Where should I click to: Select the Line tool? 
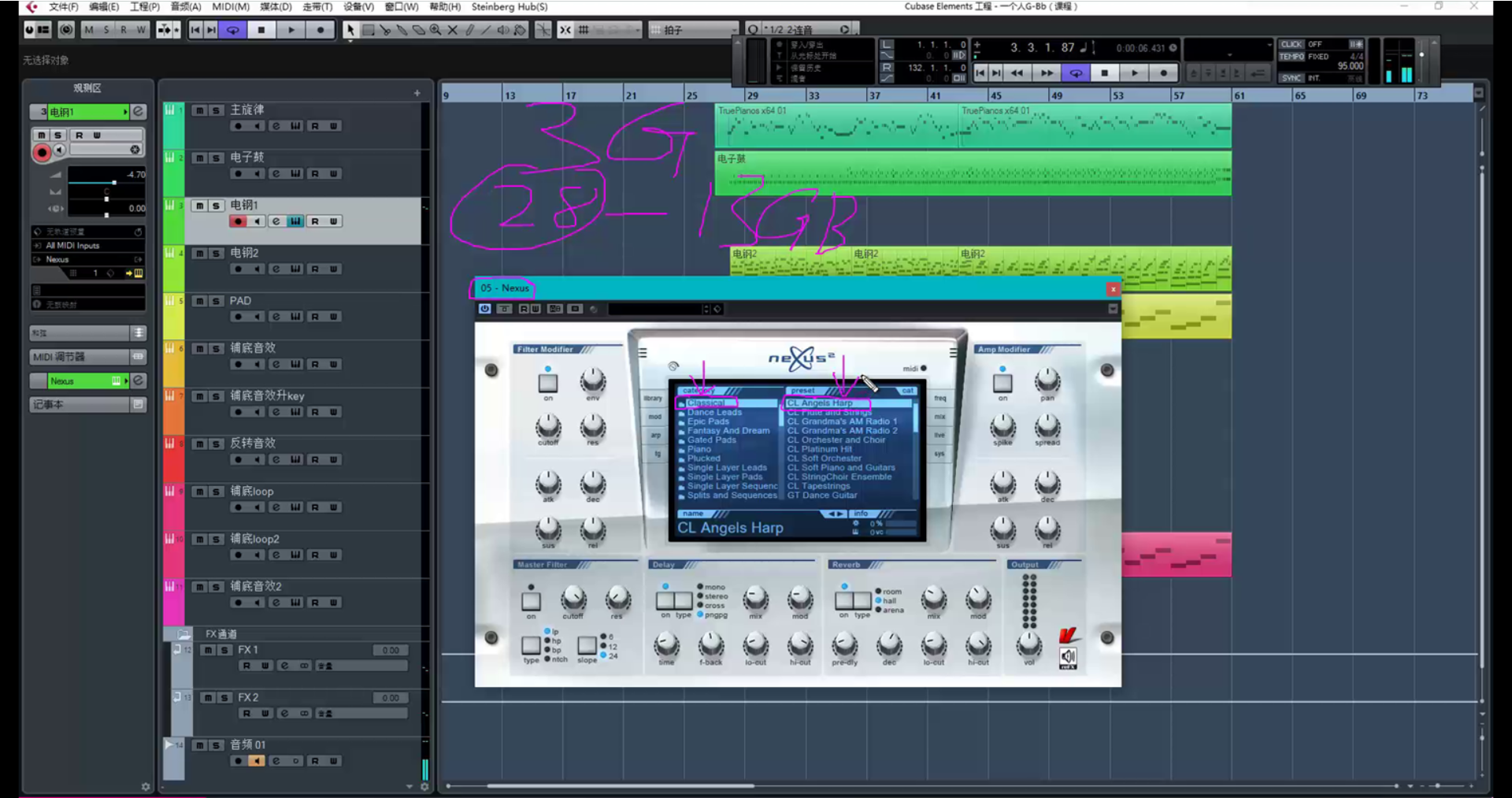point(487,30)
